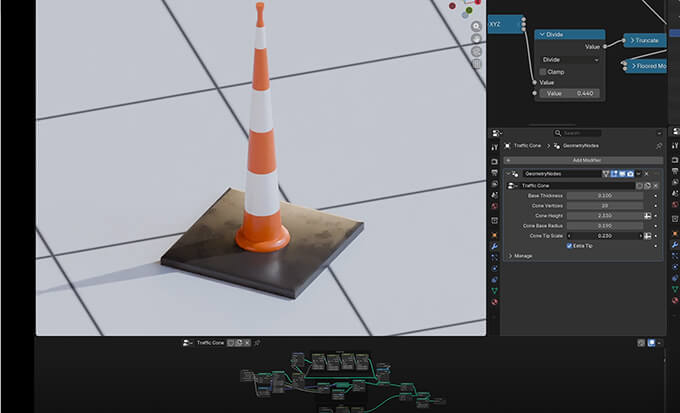Click the pin icon in node editor header
Image resolution: width=680 pixels, height=413 pixels.
coord(257,342)
